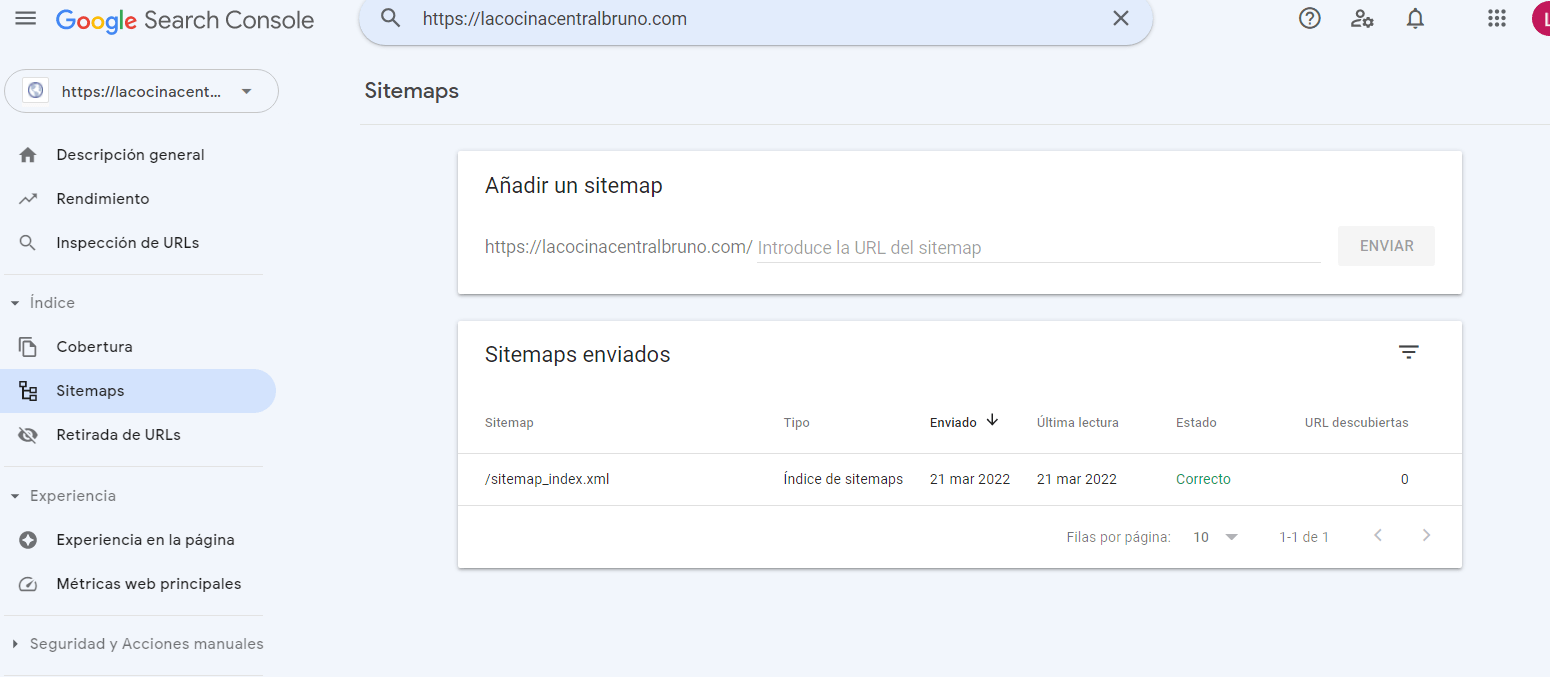Image resolution: width=1550 pixels, height=677 pixels.
Task: Select Sitemaps menu item
Action: pyautogui.click(x=138, y=391)
